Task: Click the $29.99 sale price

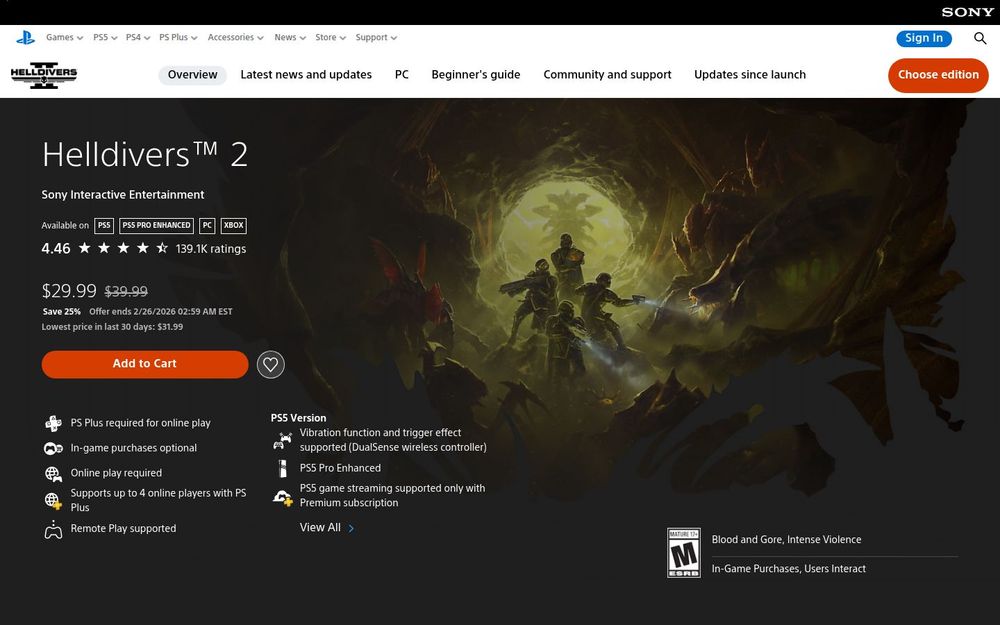Action: point(69,291)
